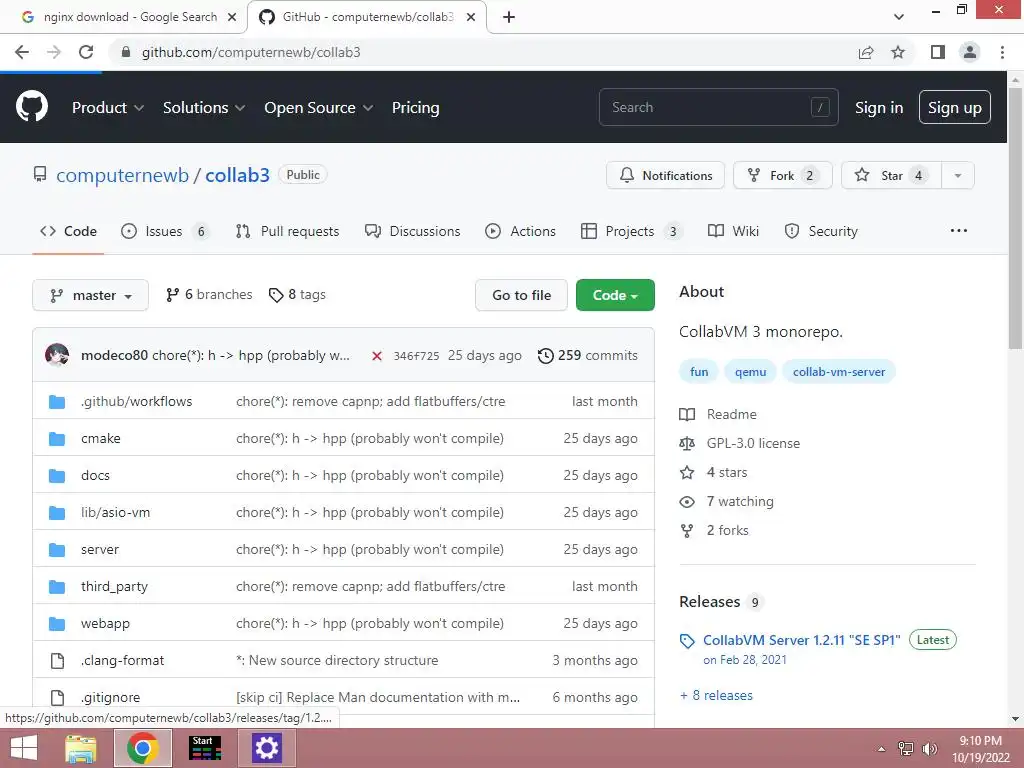Screen dimensions: 1024x768
Task: Select the Actions tab
Action: pos(520,231)
